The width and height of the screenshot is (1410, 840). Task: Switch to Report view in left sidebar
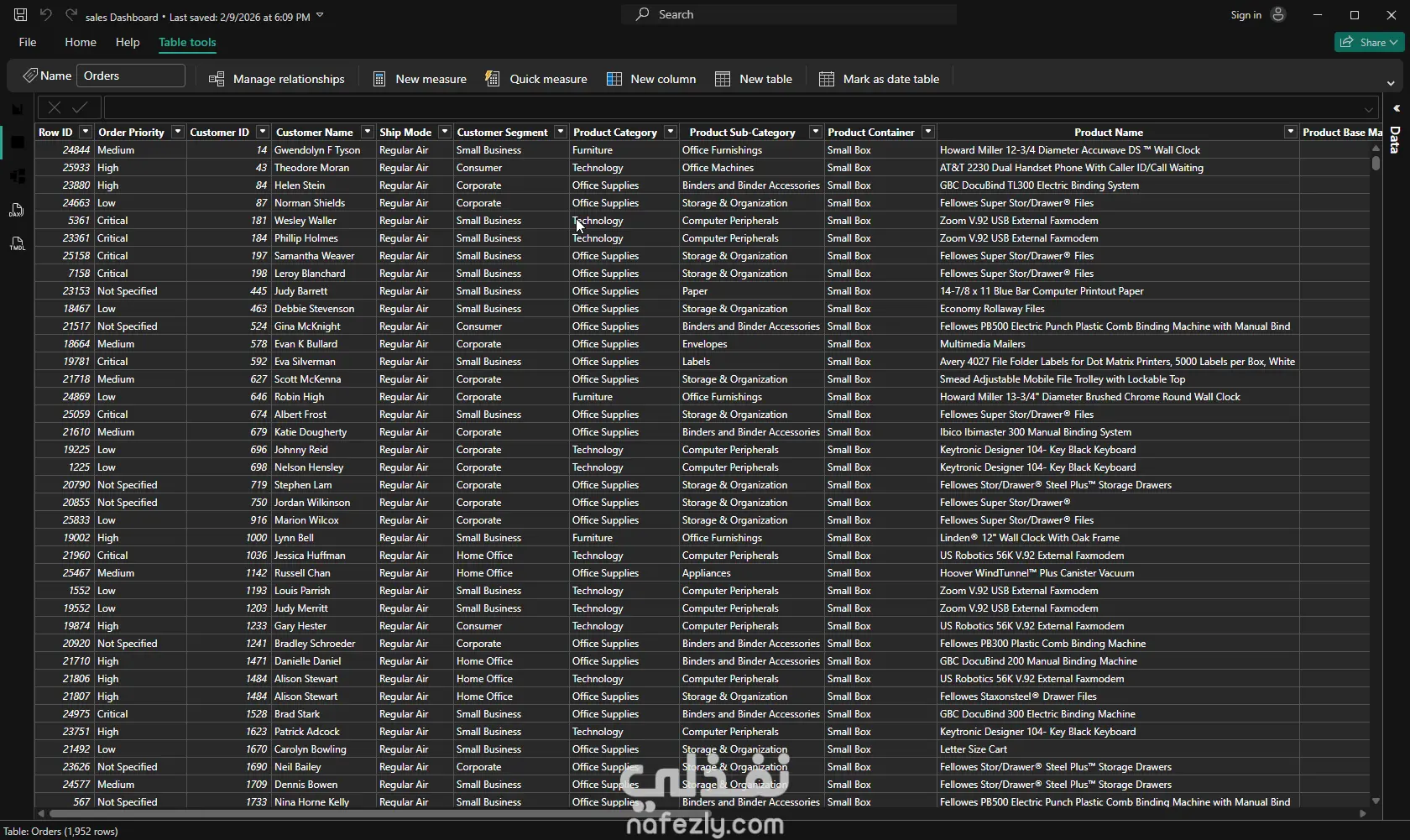click(x=17, y=109)
